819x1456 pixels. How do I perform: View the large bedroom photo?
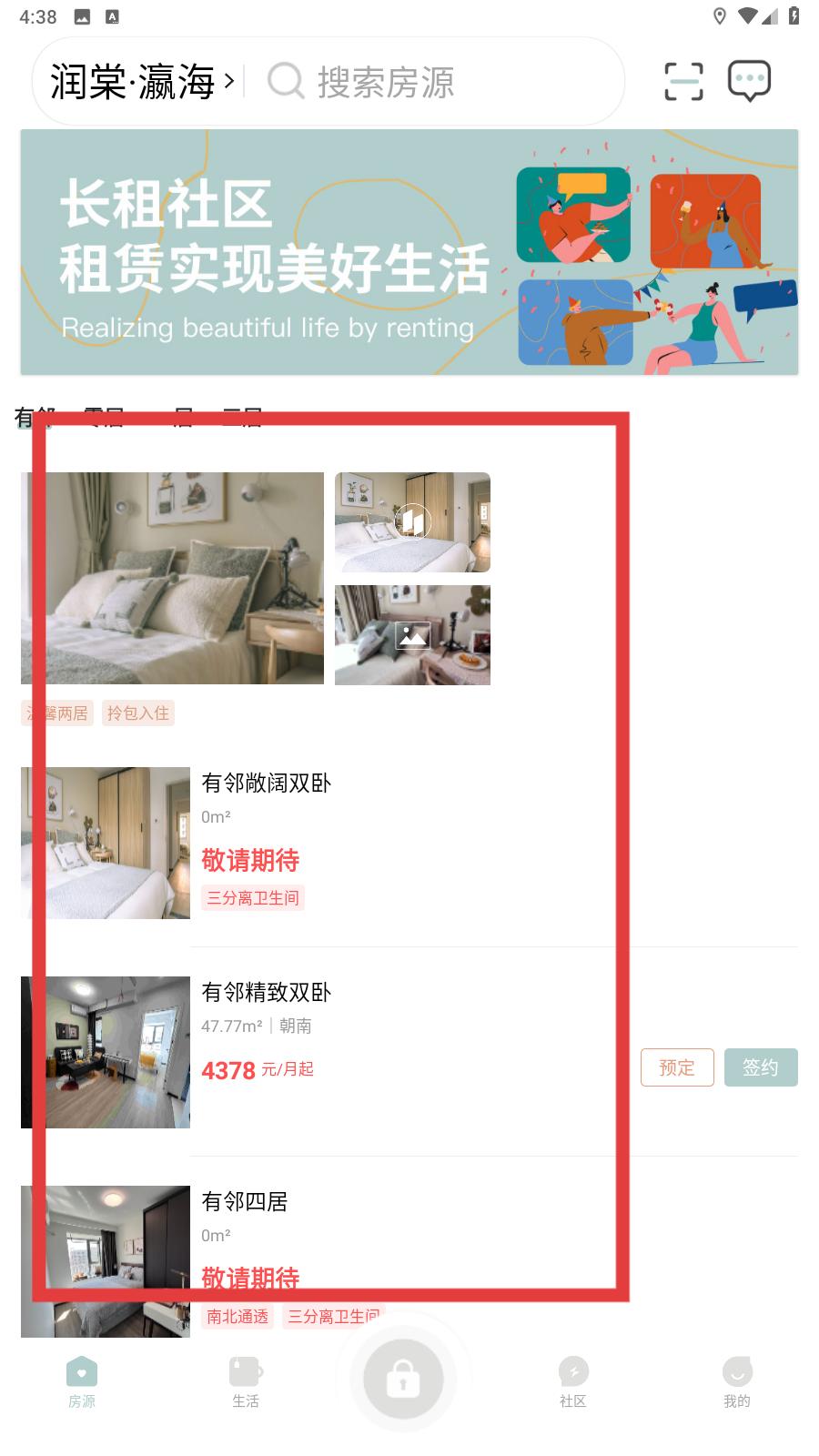click(x=172, y=578)
